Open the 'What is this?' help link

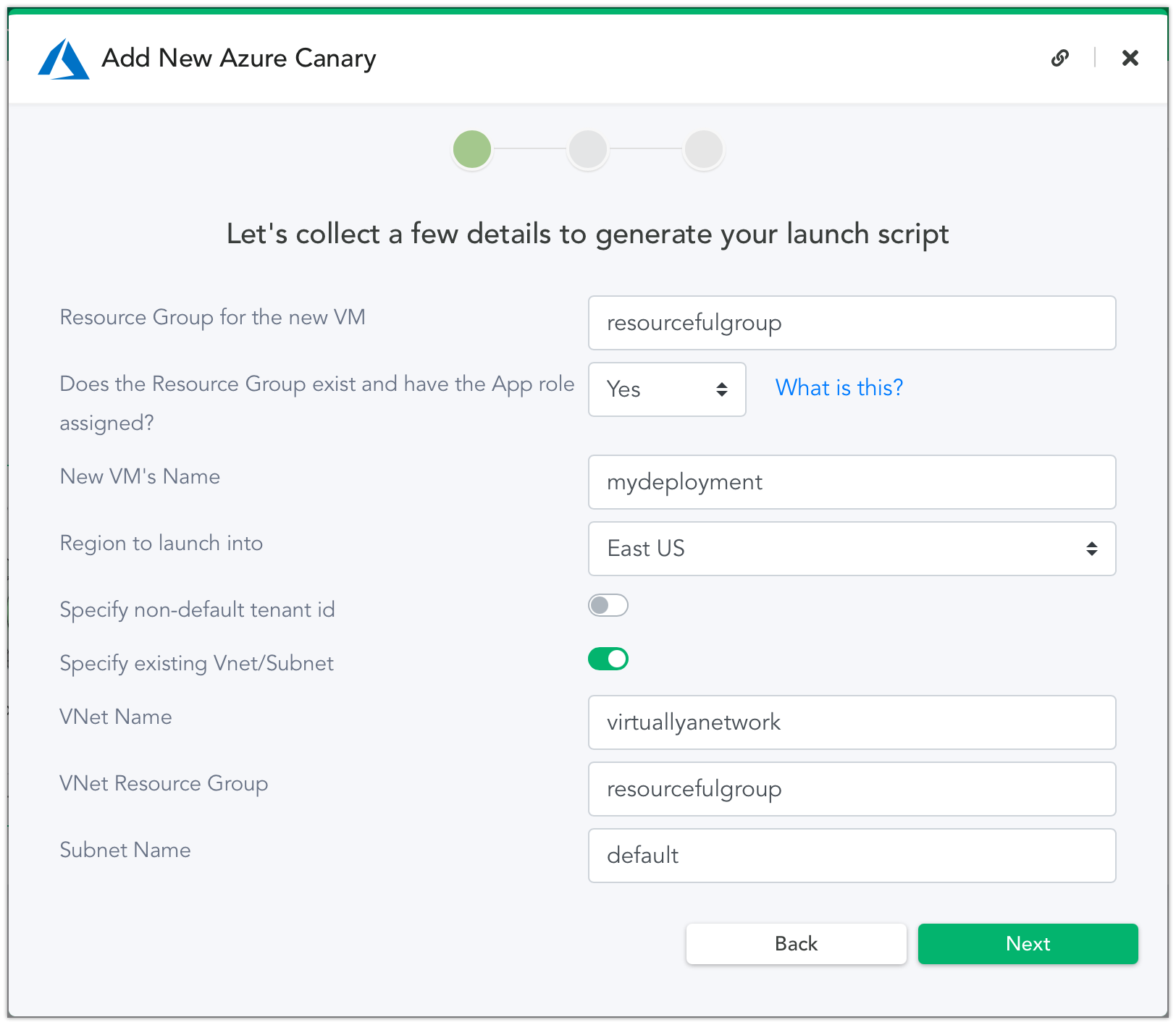click(839, 388)
